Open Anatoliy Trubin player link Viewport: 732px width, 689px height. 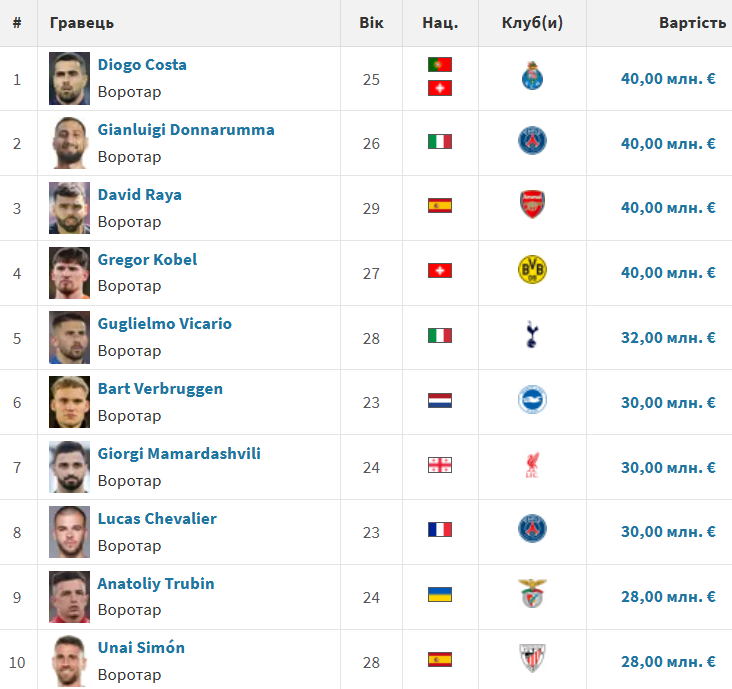[x=156, y=584]
